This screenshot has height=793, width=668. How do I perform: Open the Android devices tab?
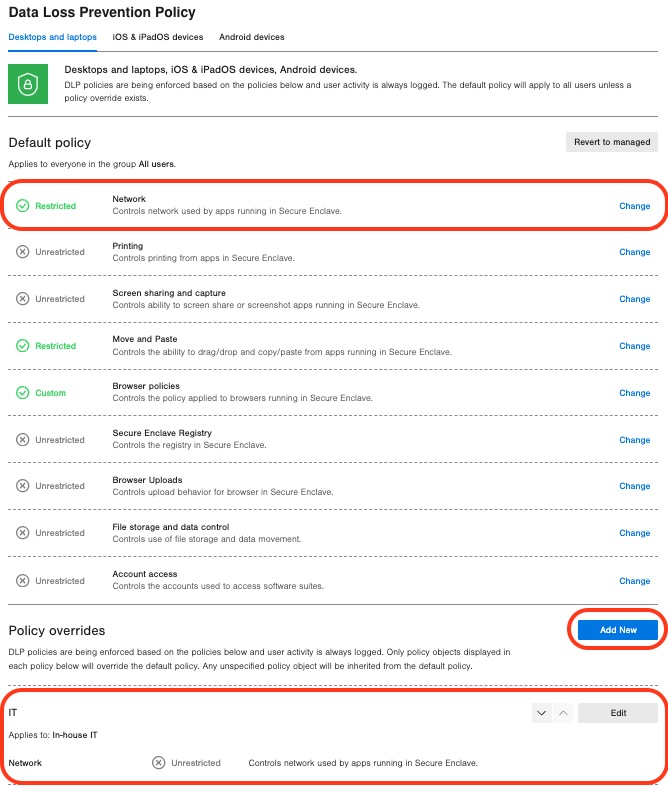252,37
